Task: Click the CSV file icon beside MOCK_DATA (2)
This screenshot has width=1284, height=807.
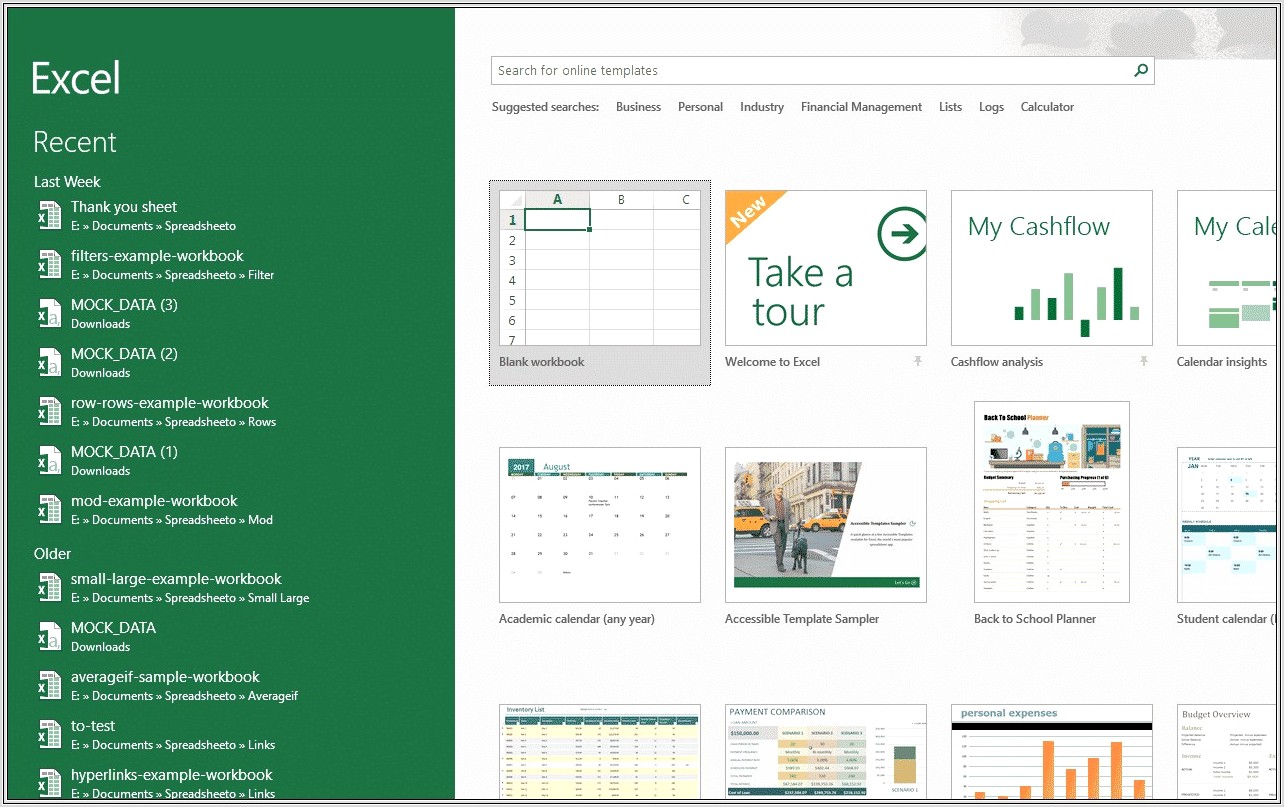Action: [49, 362]
